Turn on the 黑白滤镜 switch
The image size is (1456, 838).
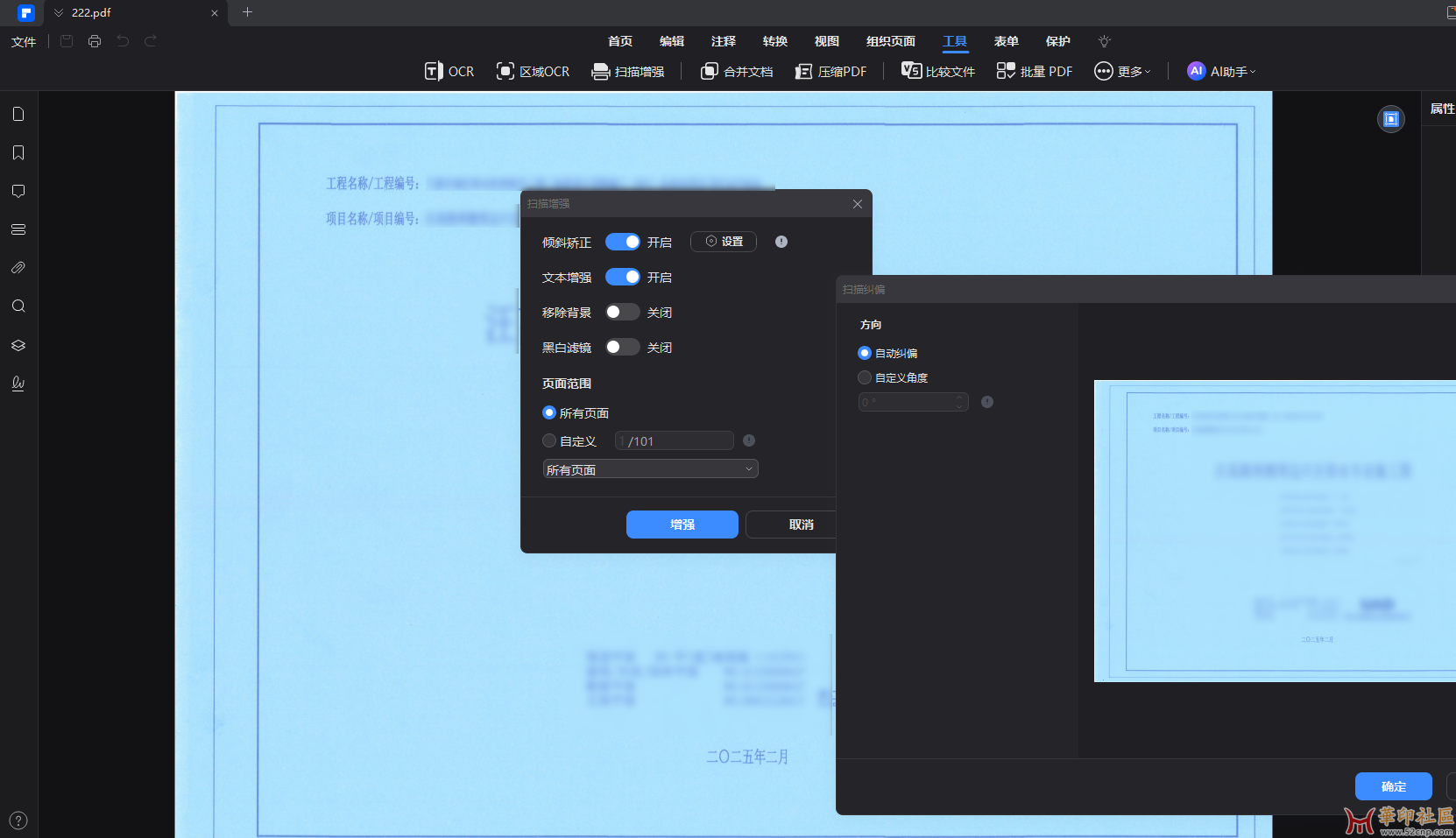click(622, 348)
